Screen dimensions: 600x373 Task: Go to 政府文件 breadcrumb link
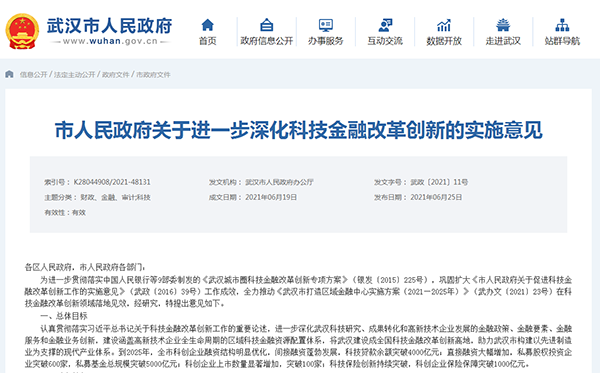tap(116, 75)
